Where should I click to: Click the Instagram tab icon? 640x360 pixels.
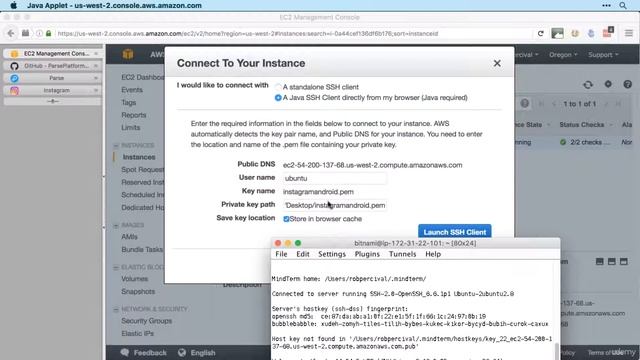(x=14, y=91)
